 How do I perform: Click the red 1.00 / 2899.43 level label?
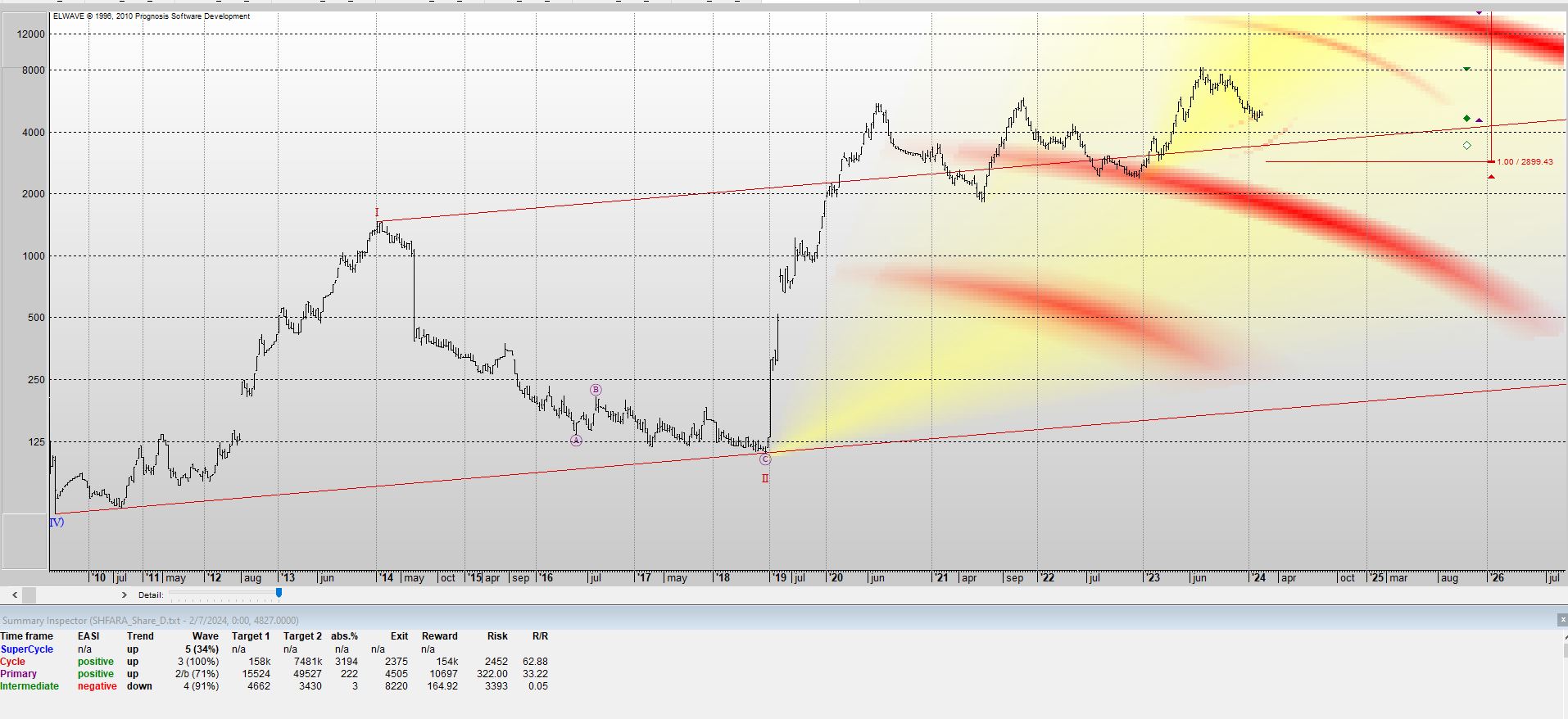[x=1525, y=162]
